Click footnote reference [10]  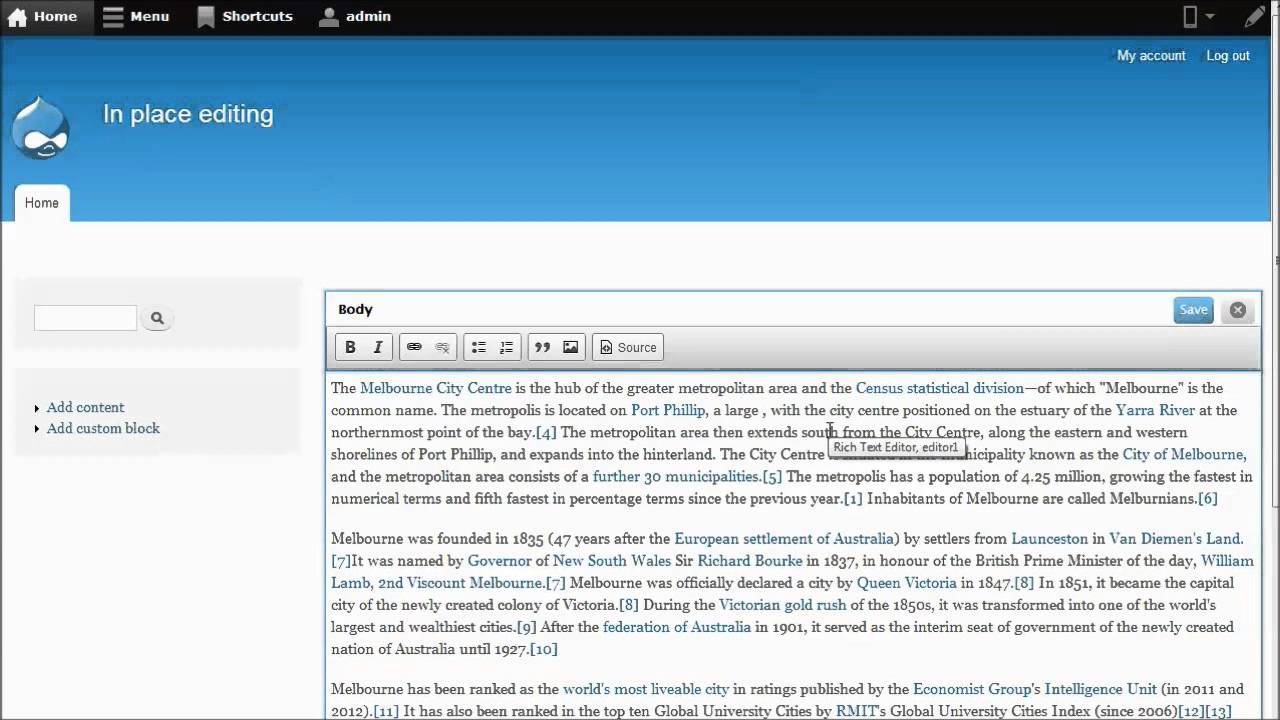coord(543,648)
